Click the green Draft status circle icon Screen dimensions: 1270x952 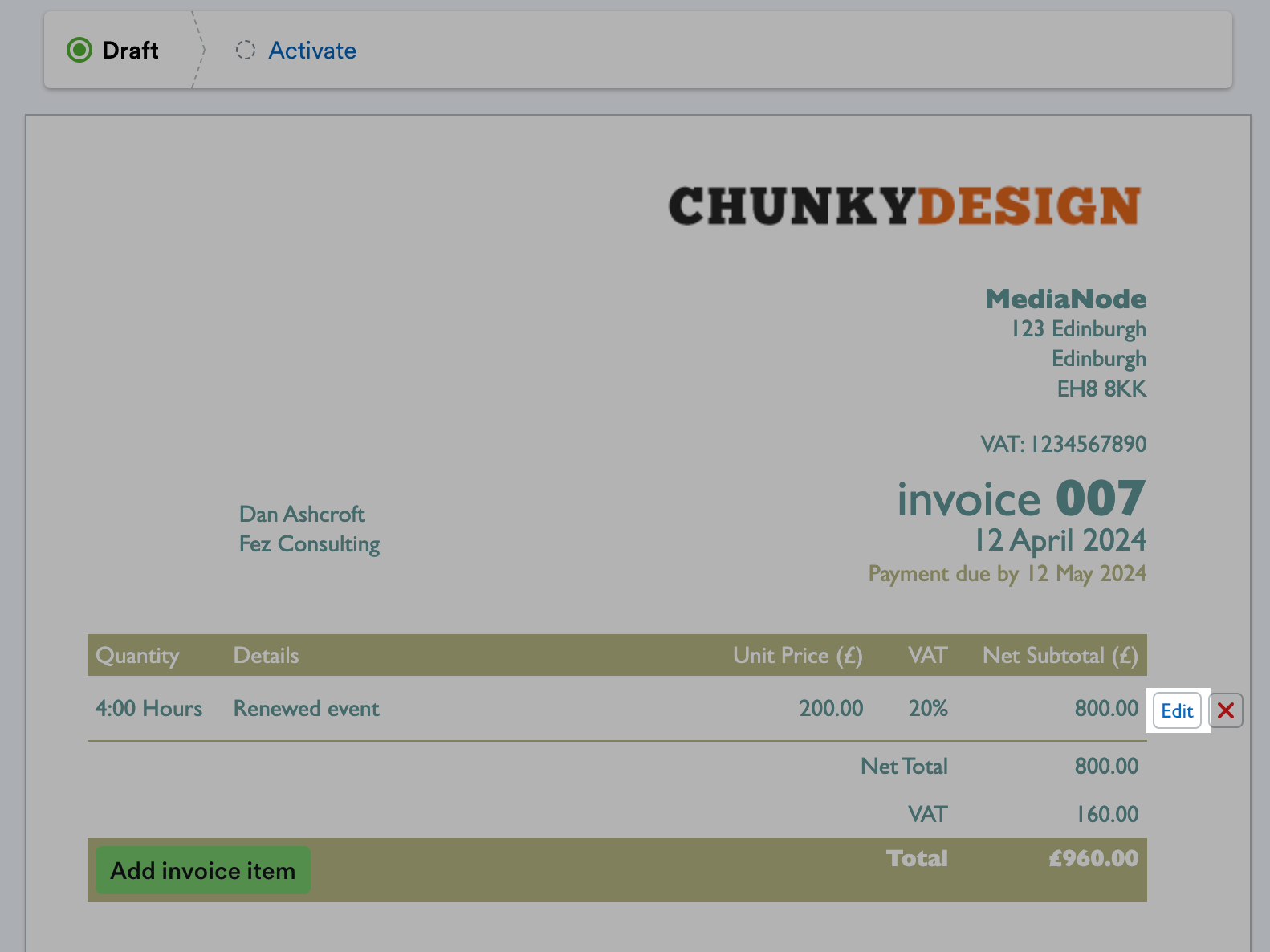pos(79,51)
